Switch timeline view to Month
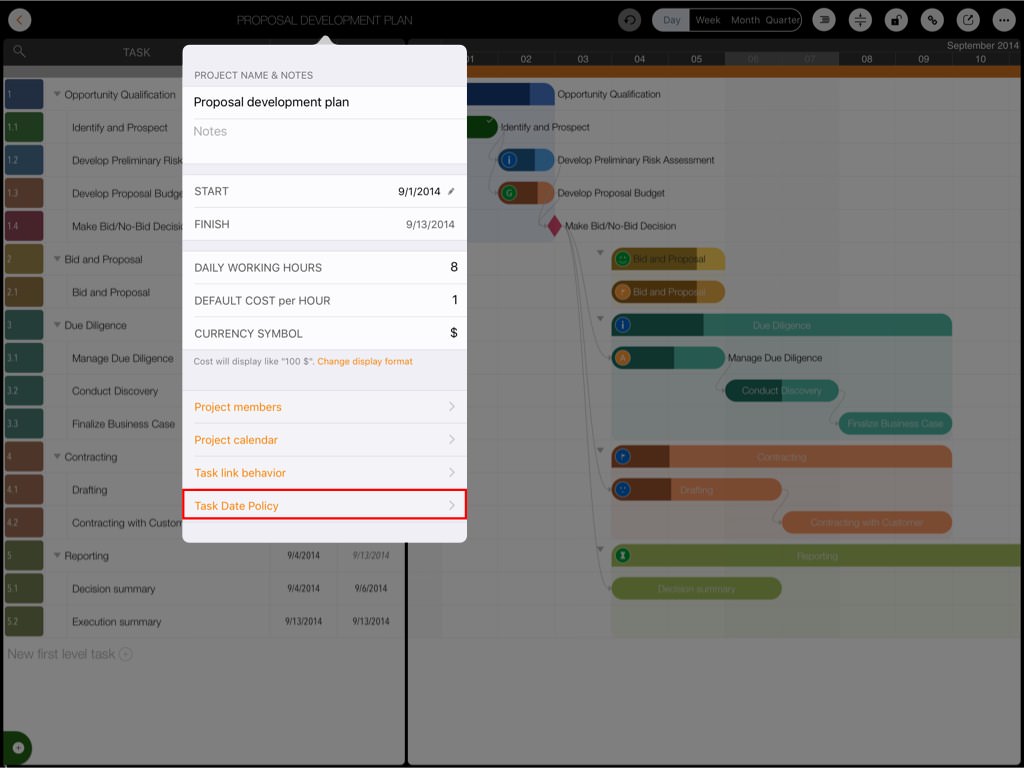Viewport: 1024px width, 768px height. tap(745, 20)
